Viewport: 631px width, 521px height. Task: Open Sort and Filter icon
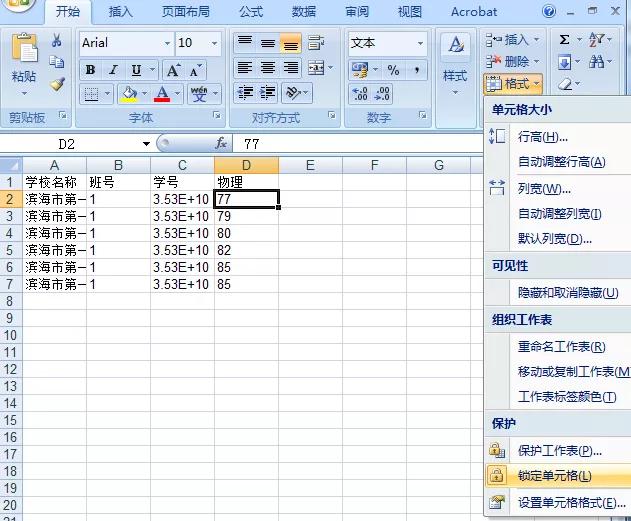596,40
